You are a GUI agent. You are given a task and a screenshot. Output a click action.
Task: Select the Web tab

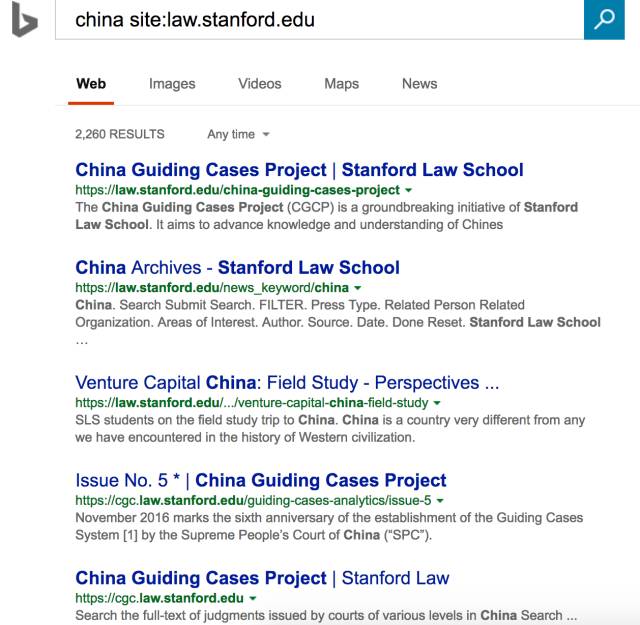point(91,84)
